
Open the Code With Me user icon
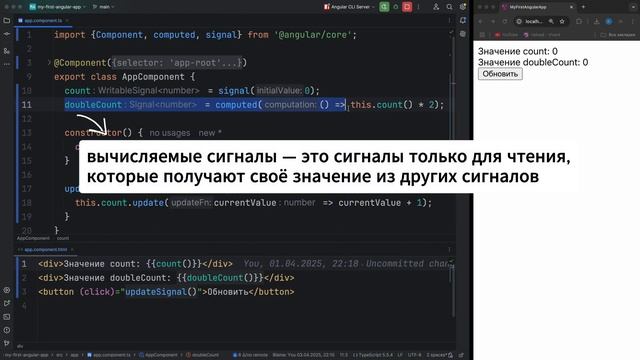tap(436, 7)
